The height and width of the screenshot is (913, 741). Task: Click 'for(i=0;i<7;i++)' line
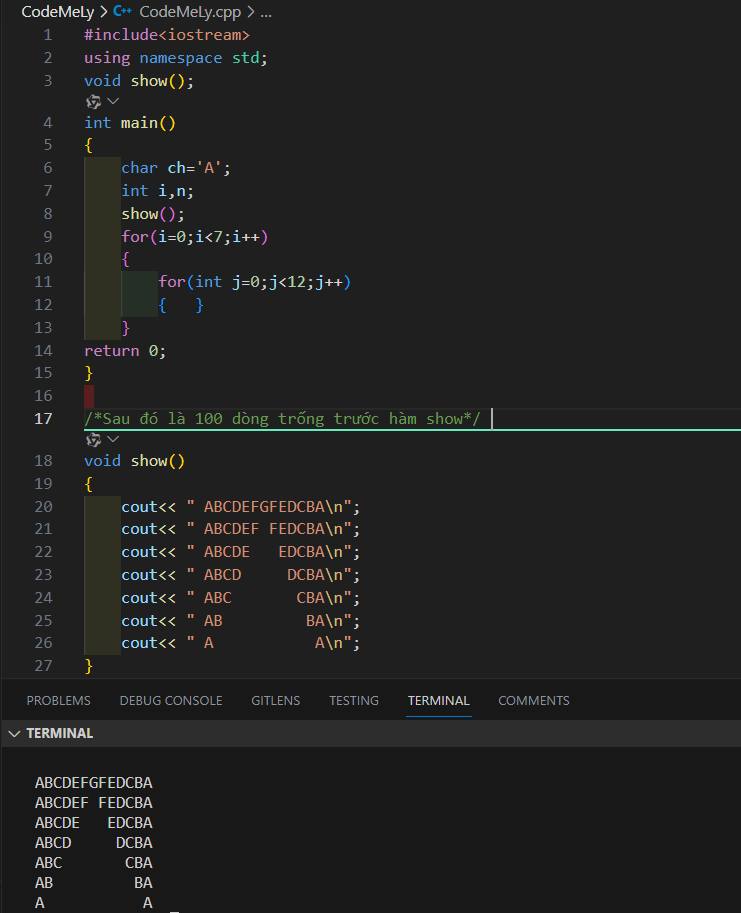coord(194,237)
